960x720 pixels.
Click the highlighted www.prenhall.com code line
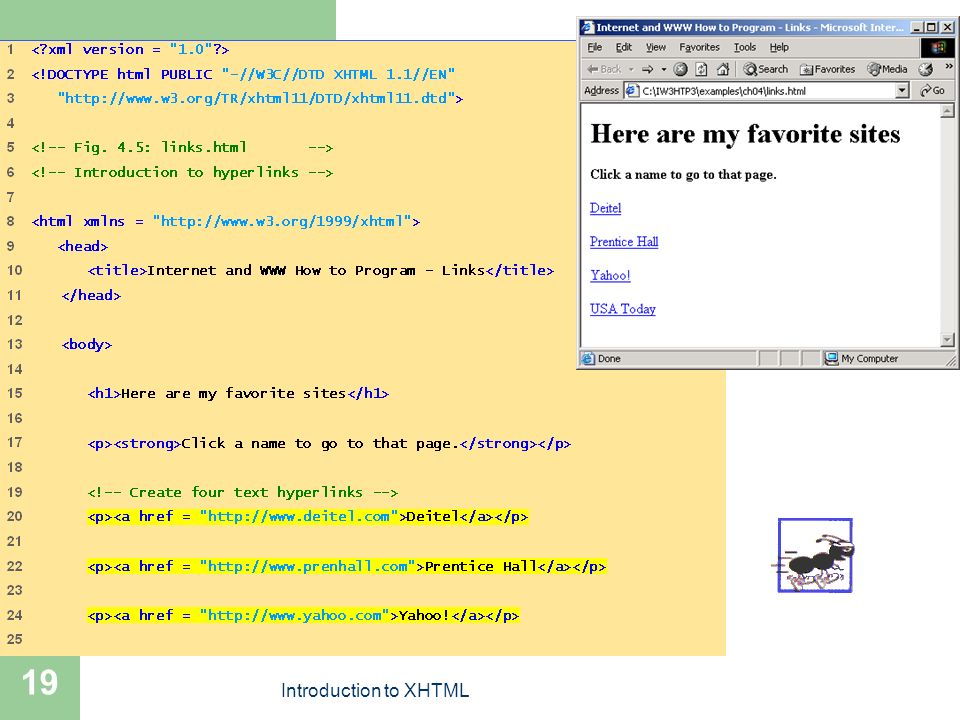click(x=347, y=566)
